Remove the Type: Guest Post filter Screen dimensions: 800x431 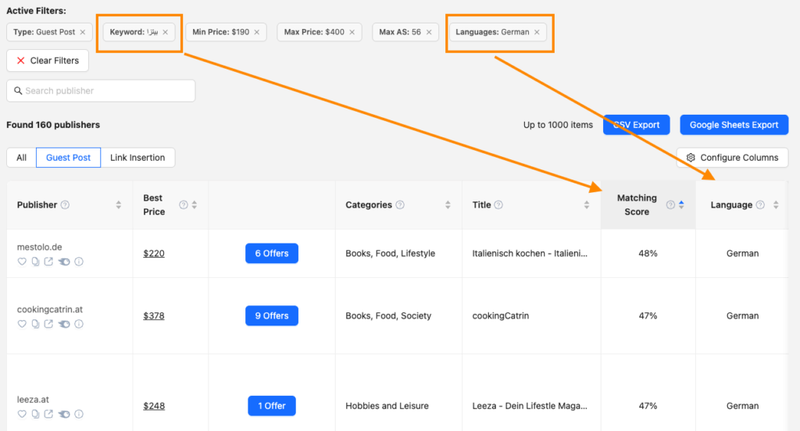[x=83, y=32]
